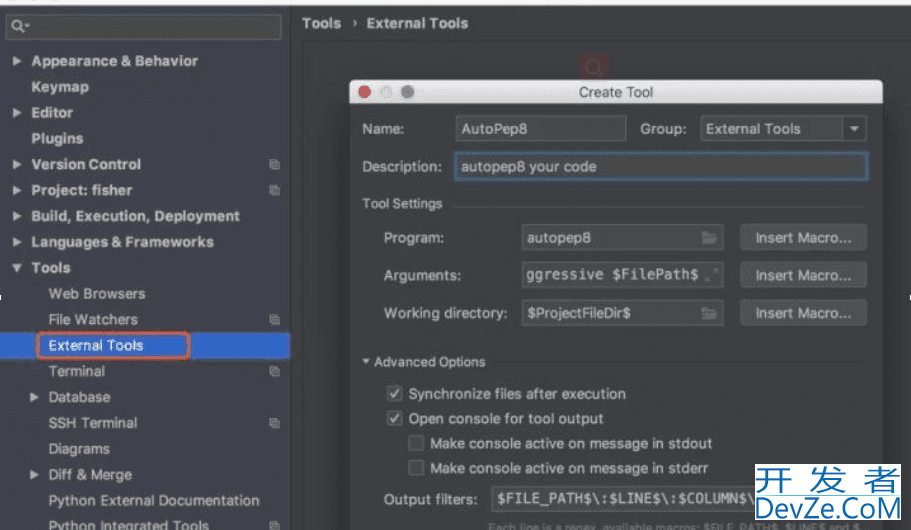This screenshot has width=911, height=530.
Task: Select Terminal under Tools
Action: [77, 371]
